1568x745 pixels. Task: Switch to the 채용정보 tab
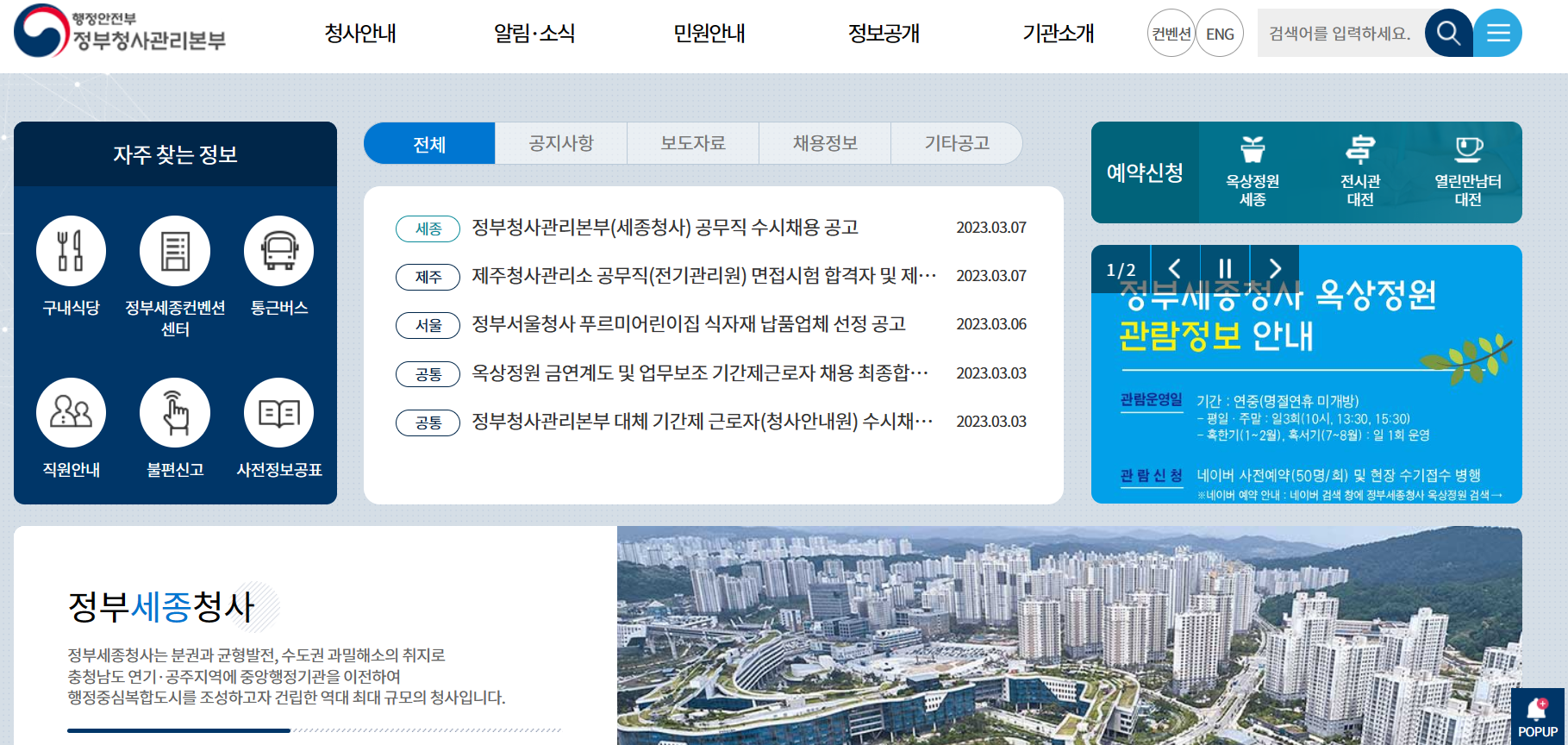(x=825, y=143)
